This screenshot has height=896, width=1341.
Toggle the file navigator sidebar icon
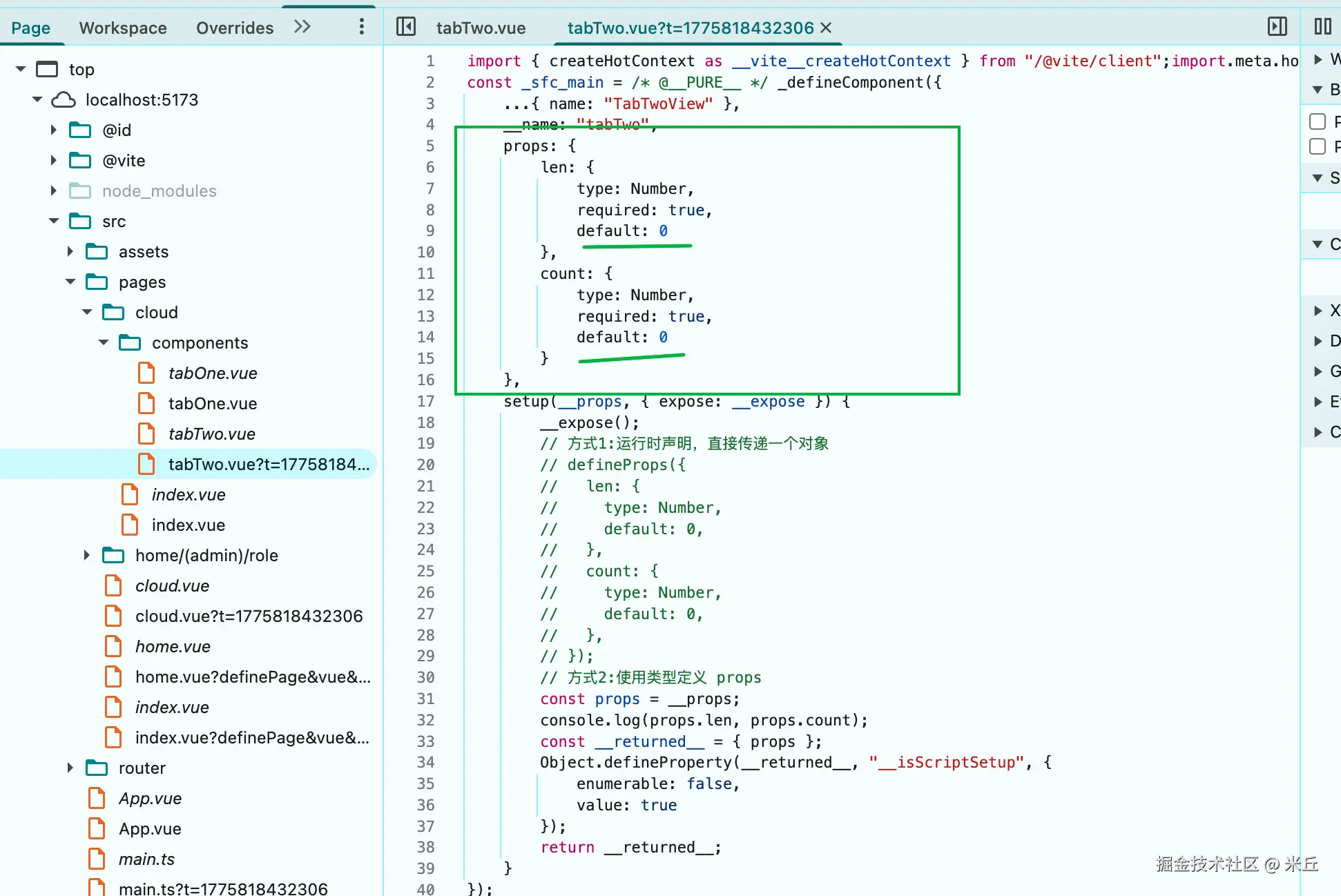[x=406, y=27]
